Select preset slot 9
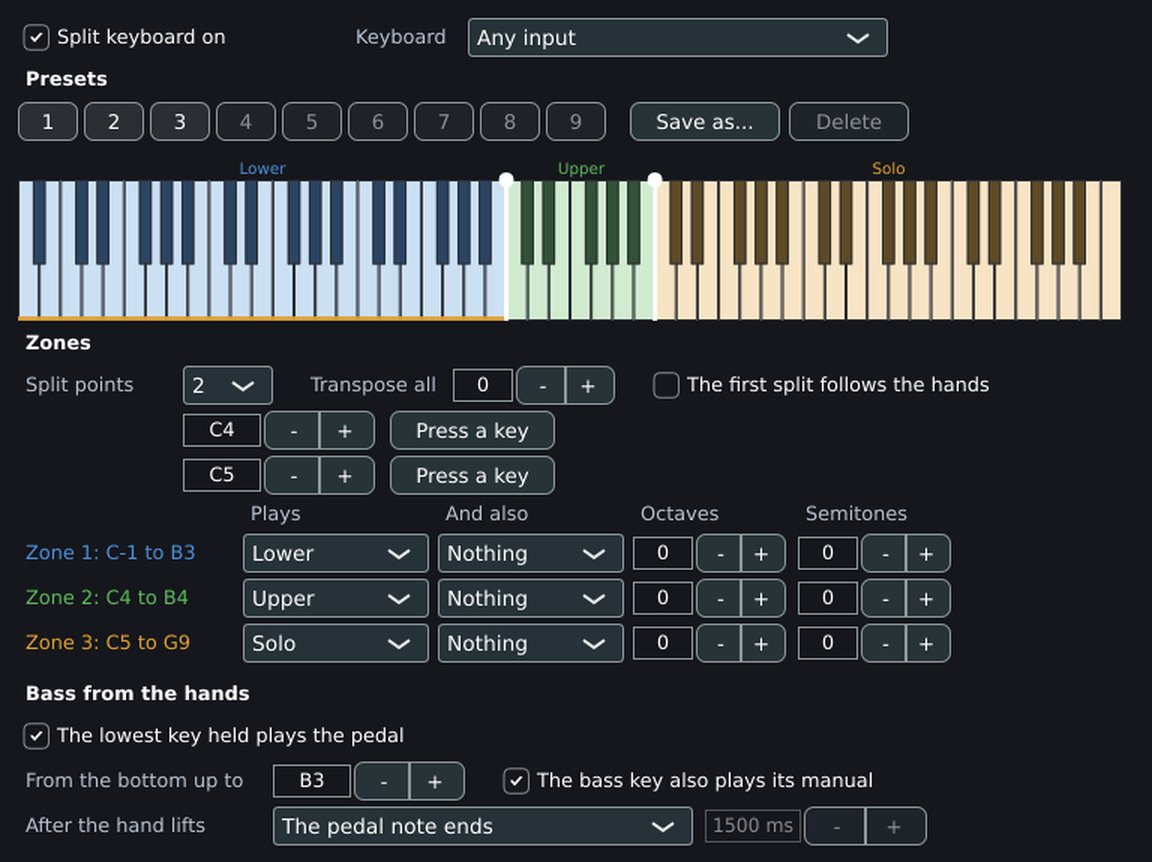This screenshot has width=1152, height=862. coord(576,121)
